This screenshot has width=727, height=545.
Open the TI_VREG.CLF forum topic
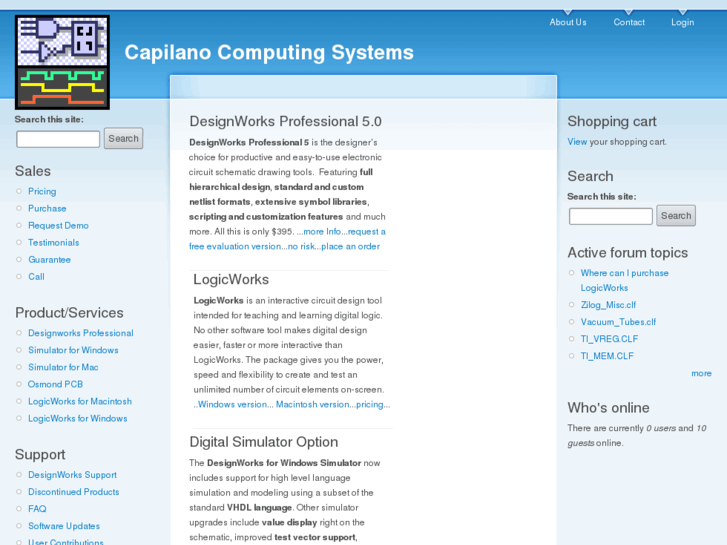tap(609, 339)
